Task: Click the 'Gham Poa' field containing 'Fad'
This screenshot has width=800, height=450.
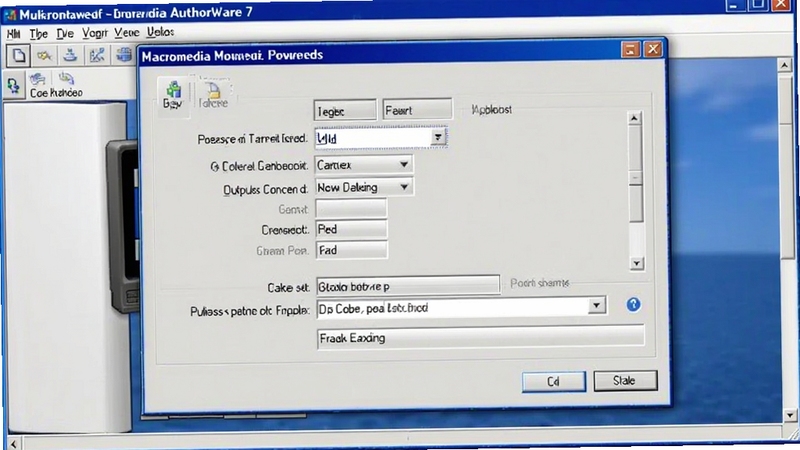Action: (351, 250)
